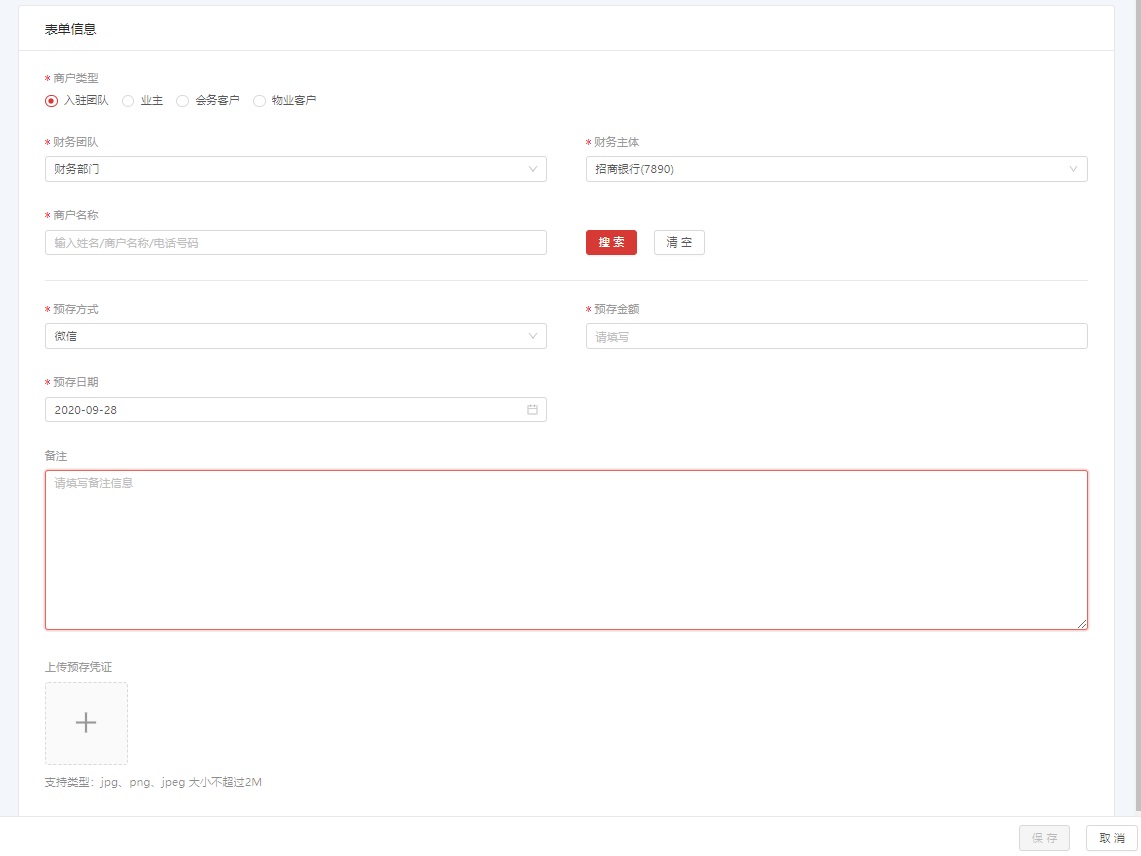Click into the 备注 text area
The width and height of the screenshot is (1141, 856).
click(566, 550)
